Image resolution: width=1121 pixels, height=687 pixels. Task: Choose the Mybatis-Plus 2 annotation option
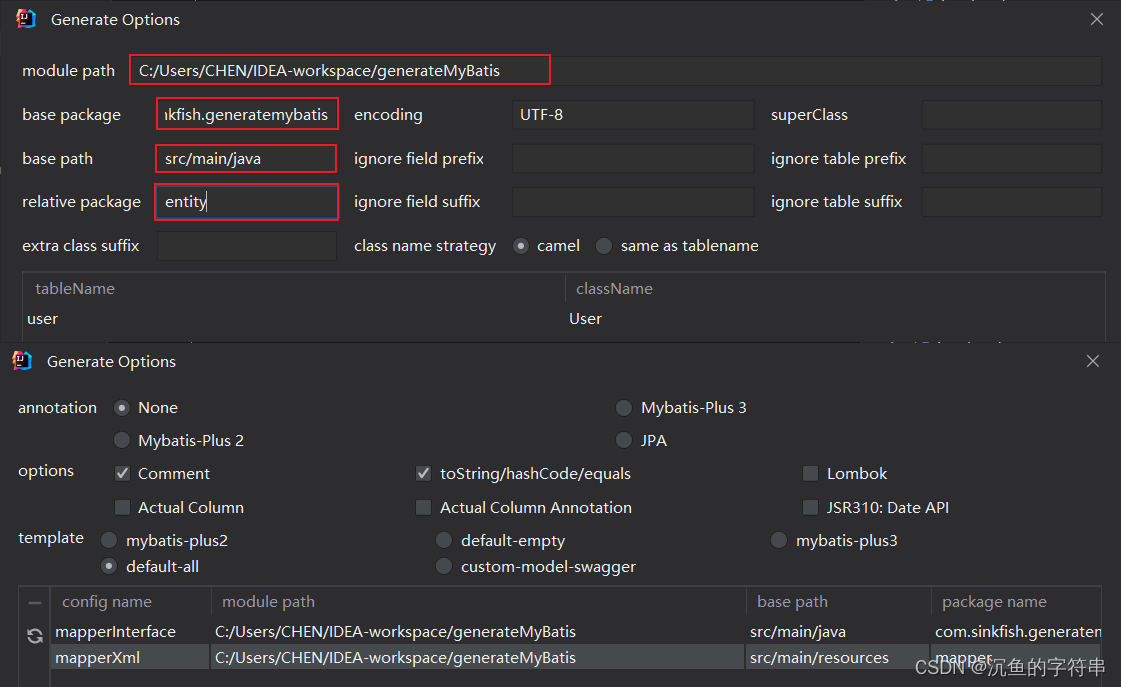(121, 440)
